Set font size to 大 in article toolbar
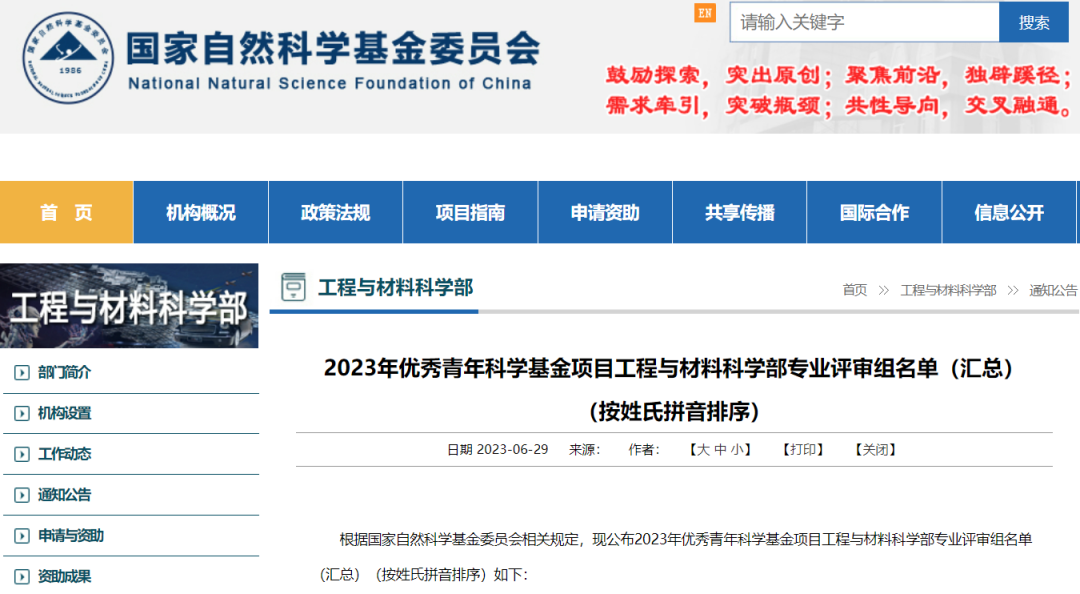The height and width of the screenshot is (594, 1080). click(702, 450)
